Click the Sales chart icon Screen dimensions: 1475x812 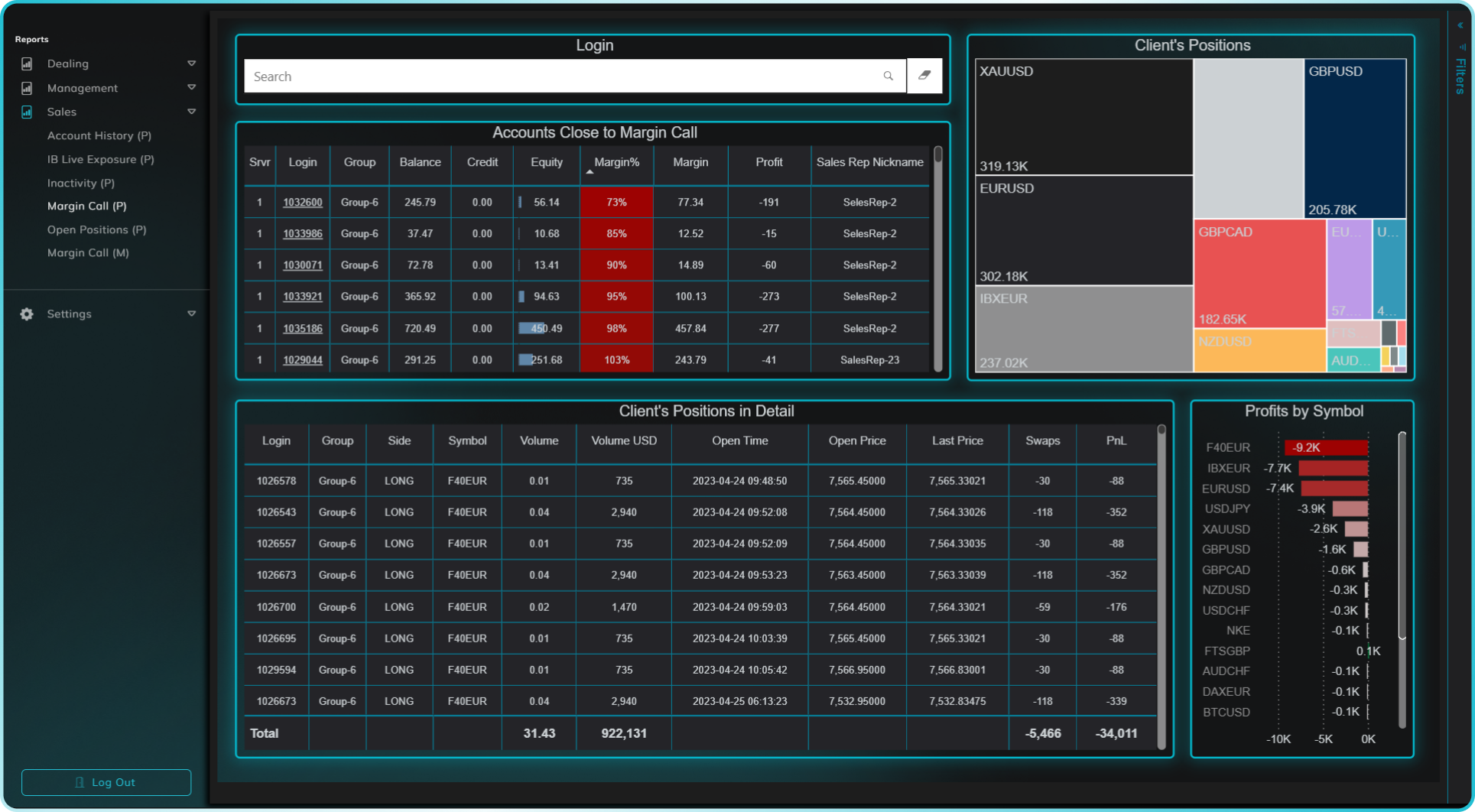[27, 112]
